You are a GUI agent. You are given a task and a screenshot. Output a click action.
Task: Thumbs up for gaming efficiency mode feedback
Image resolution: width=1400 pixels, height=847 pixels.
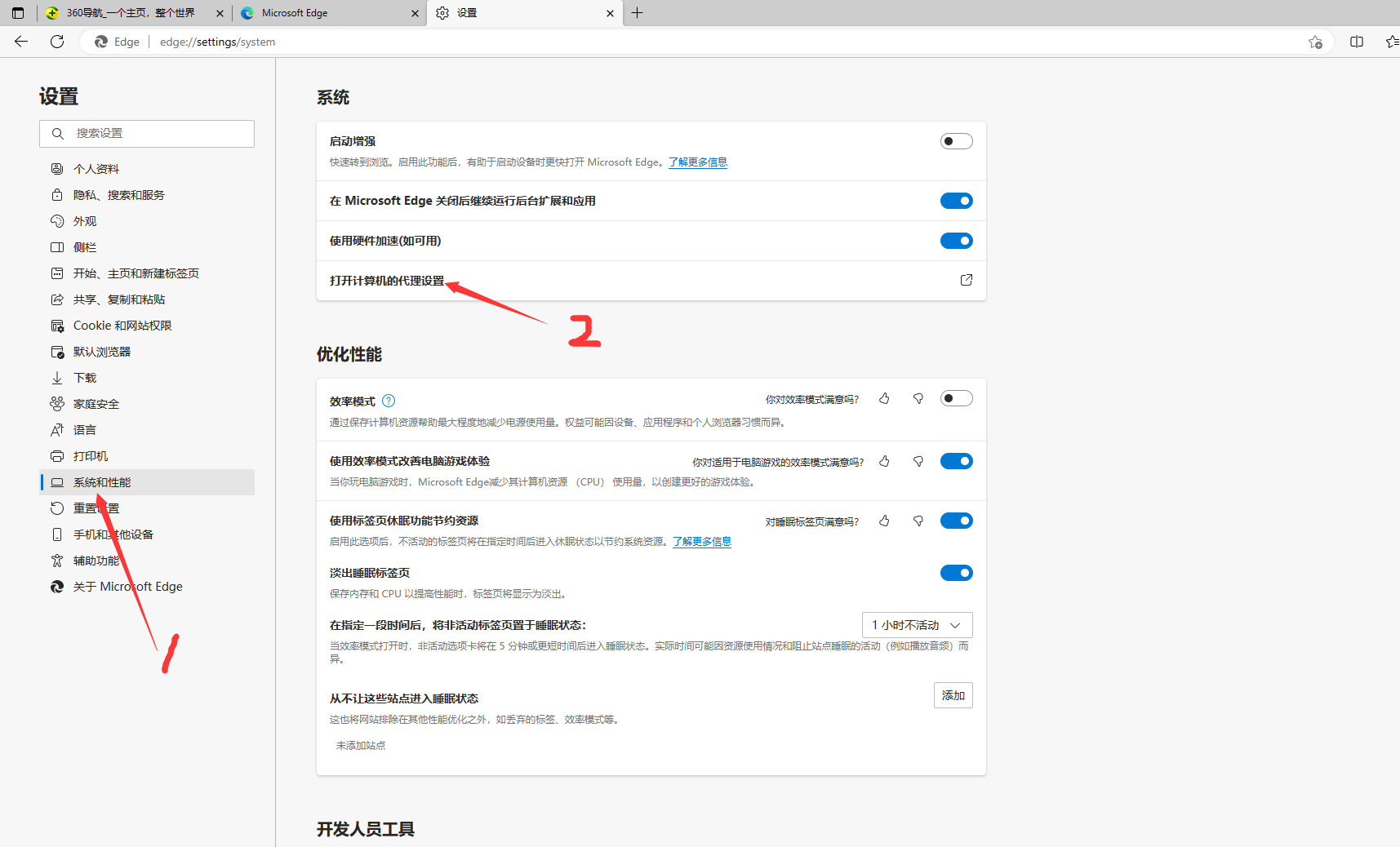(x=884, y=461)
